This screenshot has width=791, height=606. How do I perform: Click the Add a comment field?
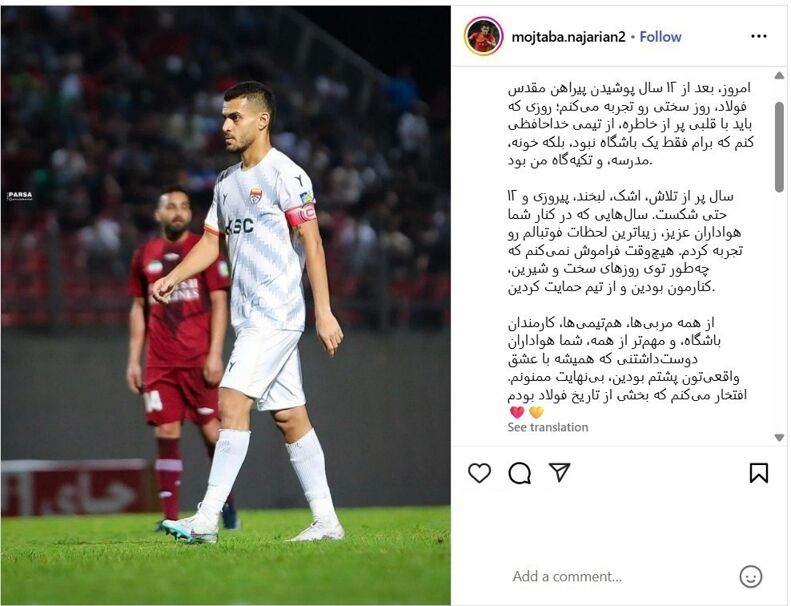pyautogui.click(x=568, y=576)
